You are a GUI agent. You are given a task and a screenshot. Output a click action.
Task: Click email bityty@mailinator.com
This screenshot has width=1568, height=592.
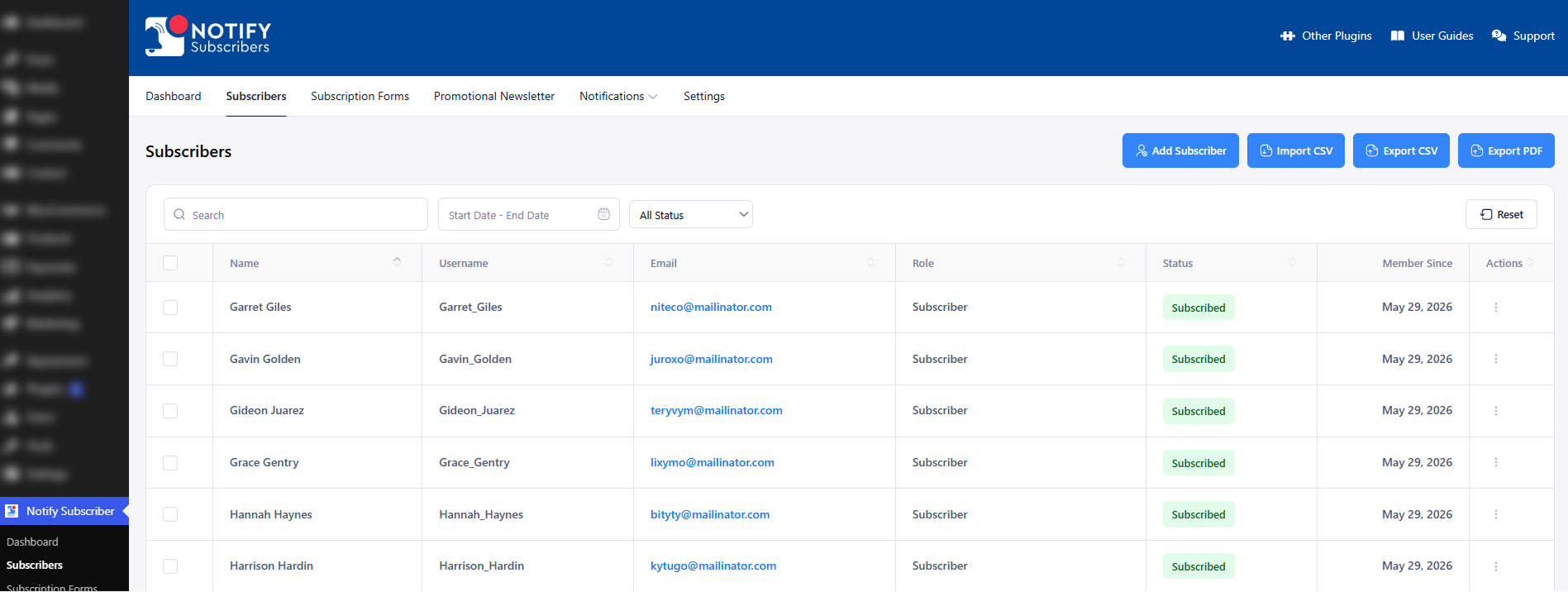pyautogui.click(x=710, y=514)
